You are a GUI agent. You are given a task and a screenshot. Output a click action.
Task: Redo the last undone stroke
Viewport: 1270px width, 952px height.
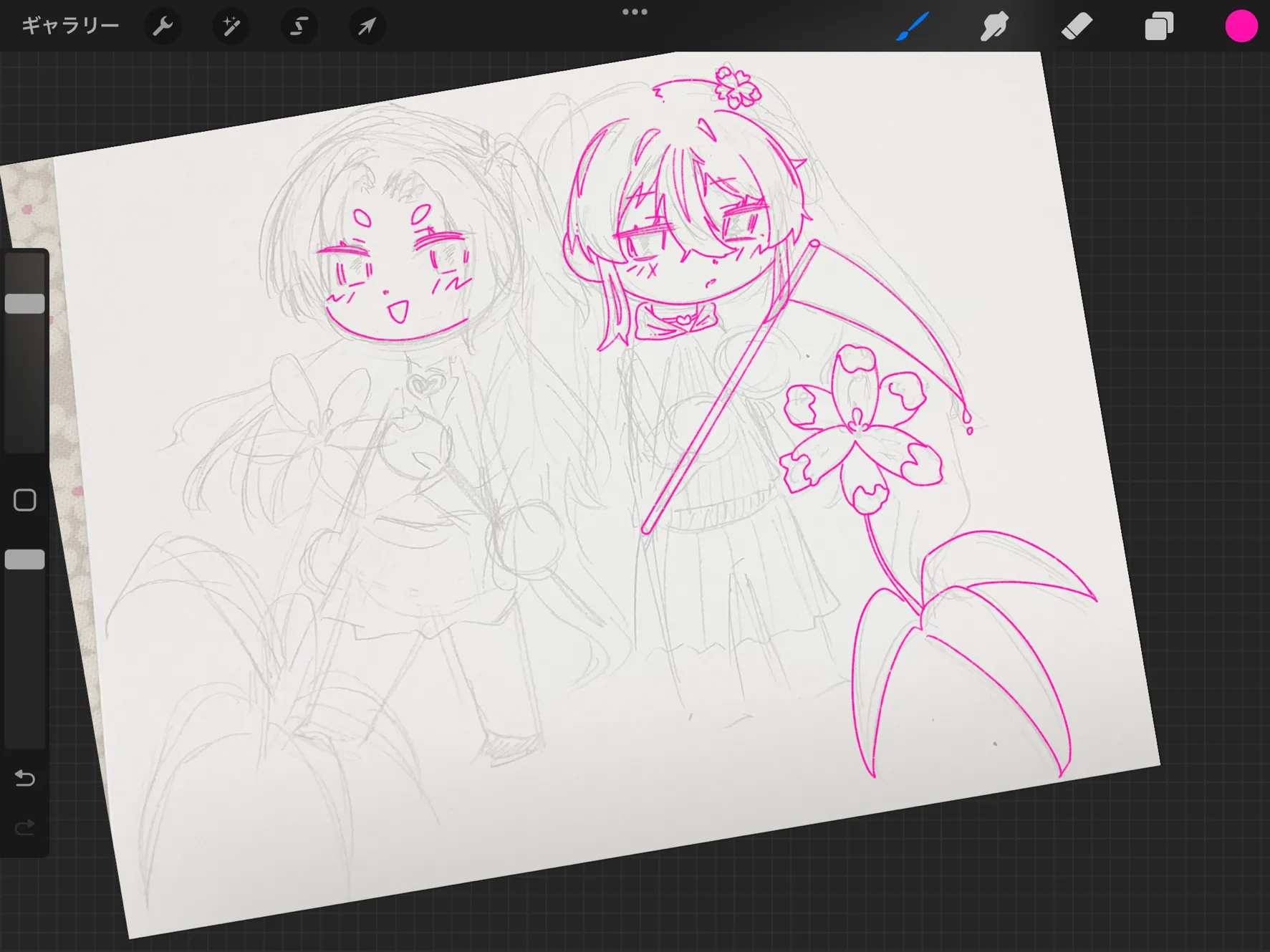pos(25,828)
